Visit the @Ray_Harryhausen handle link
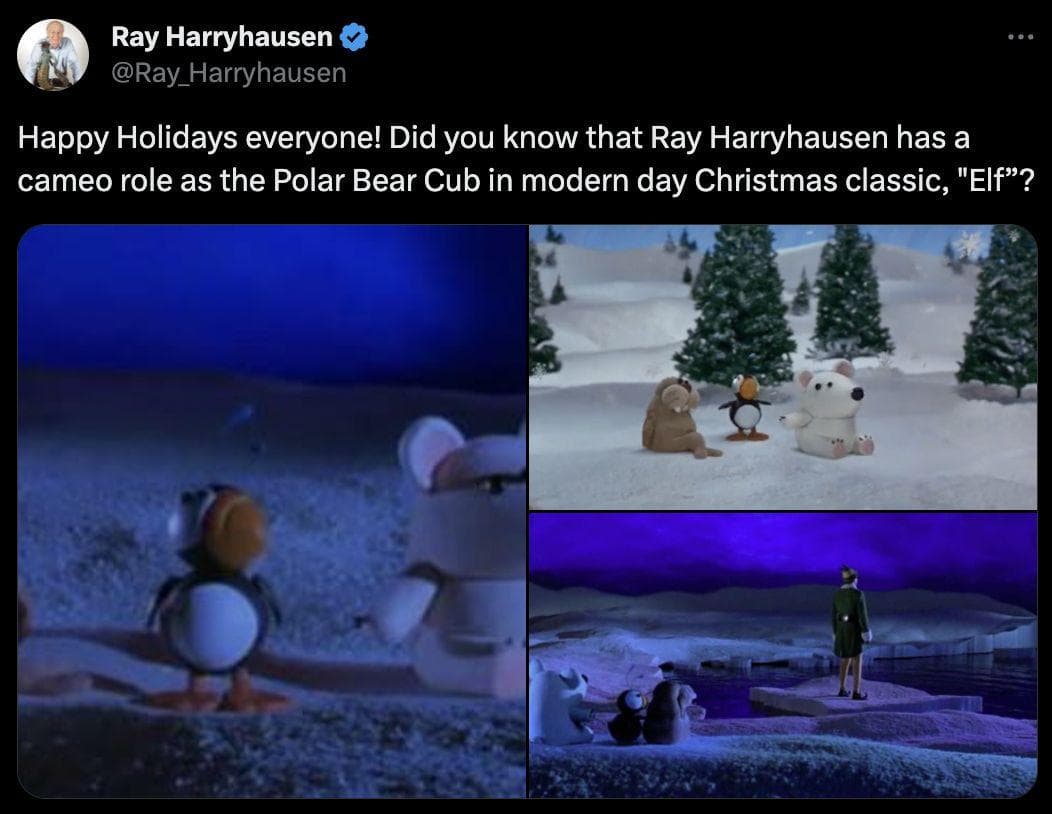 (228, 73)
